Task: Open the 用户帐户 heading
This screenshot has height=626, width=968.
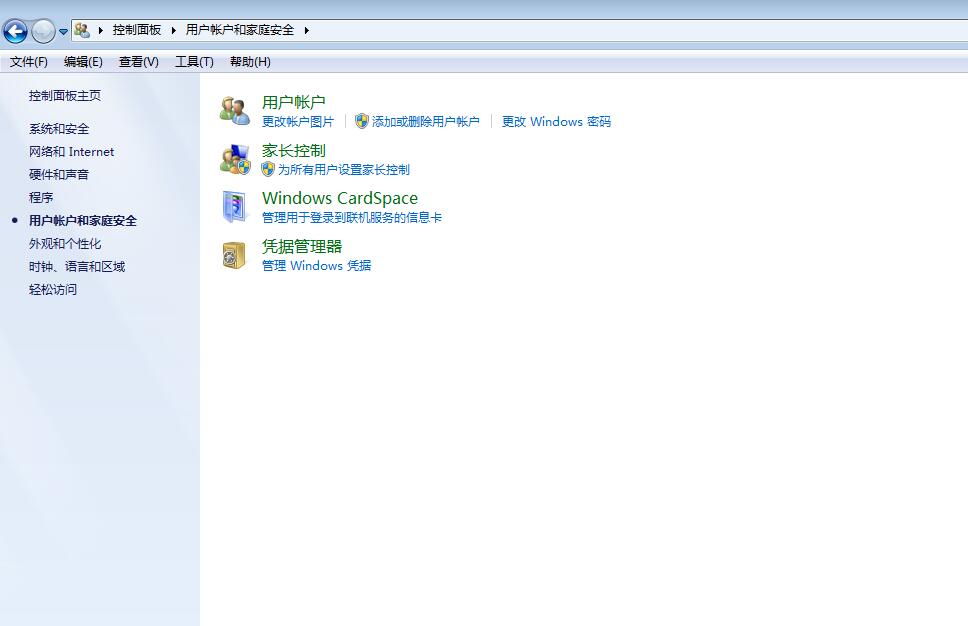Action: coord(293,102)
